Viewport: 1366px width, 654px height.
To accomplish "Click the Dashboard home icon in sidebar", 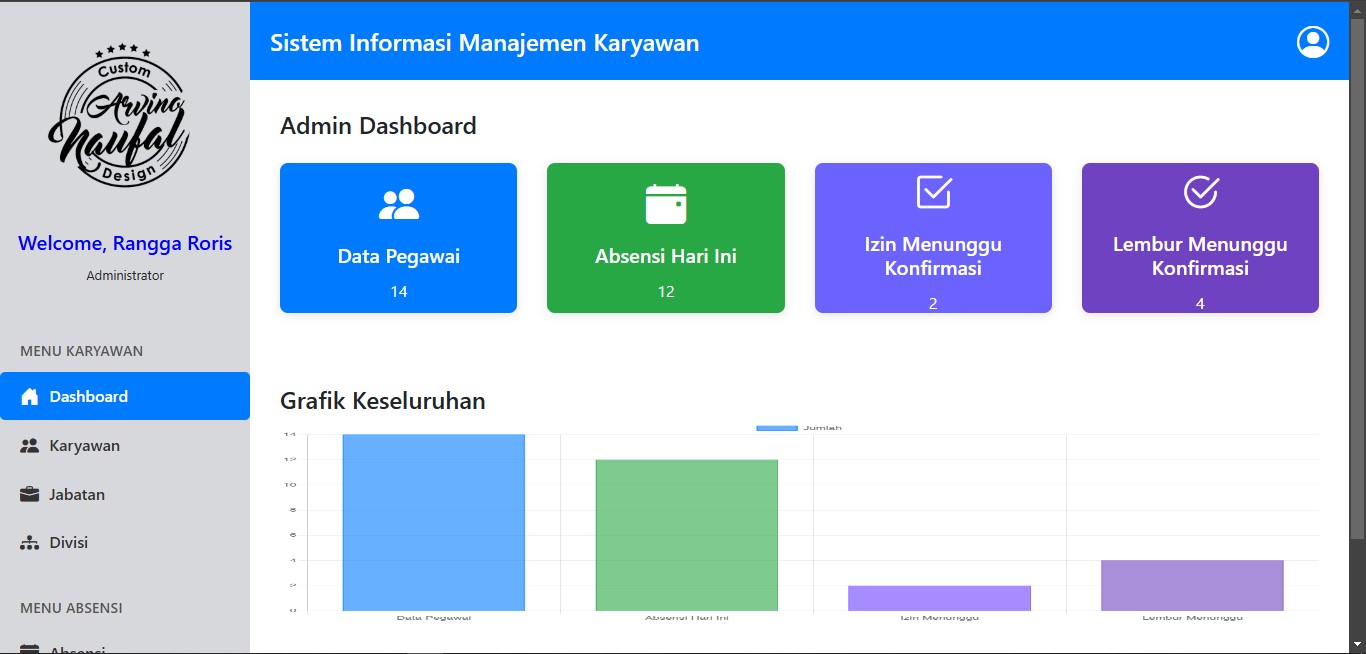I will (30, 396).
